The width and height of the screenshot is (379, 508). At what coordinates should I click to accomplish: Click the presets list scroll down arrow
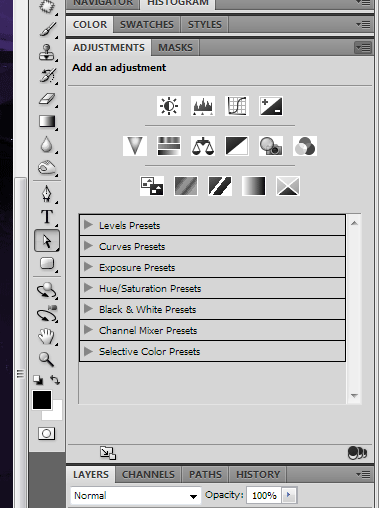coord(354,396)
